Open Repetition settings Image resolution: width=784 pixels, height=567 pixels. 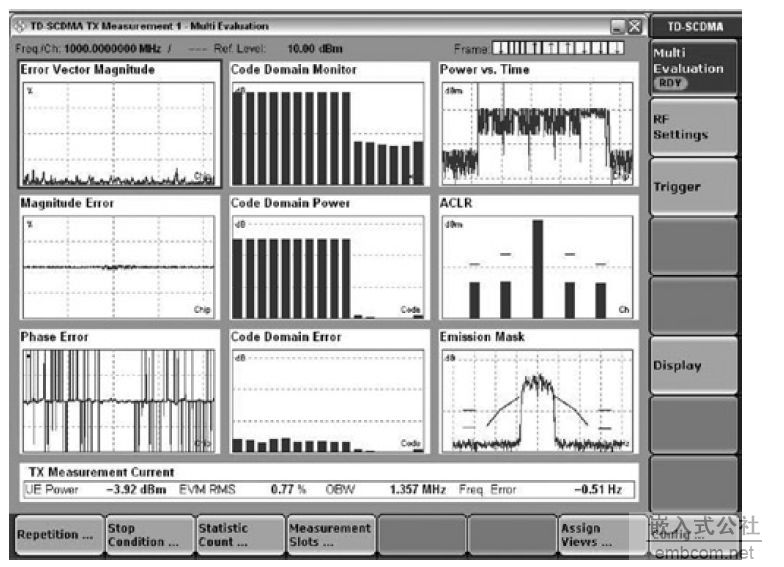(x=60, y=534)
